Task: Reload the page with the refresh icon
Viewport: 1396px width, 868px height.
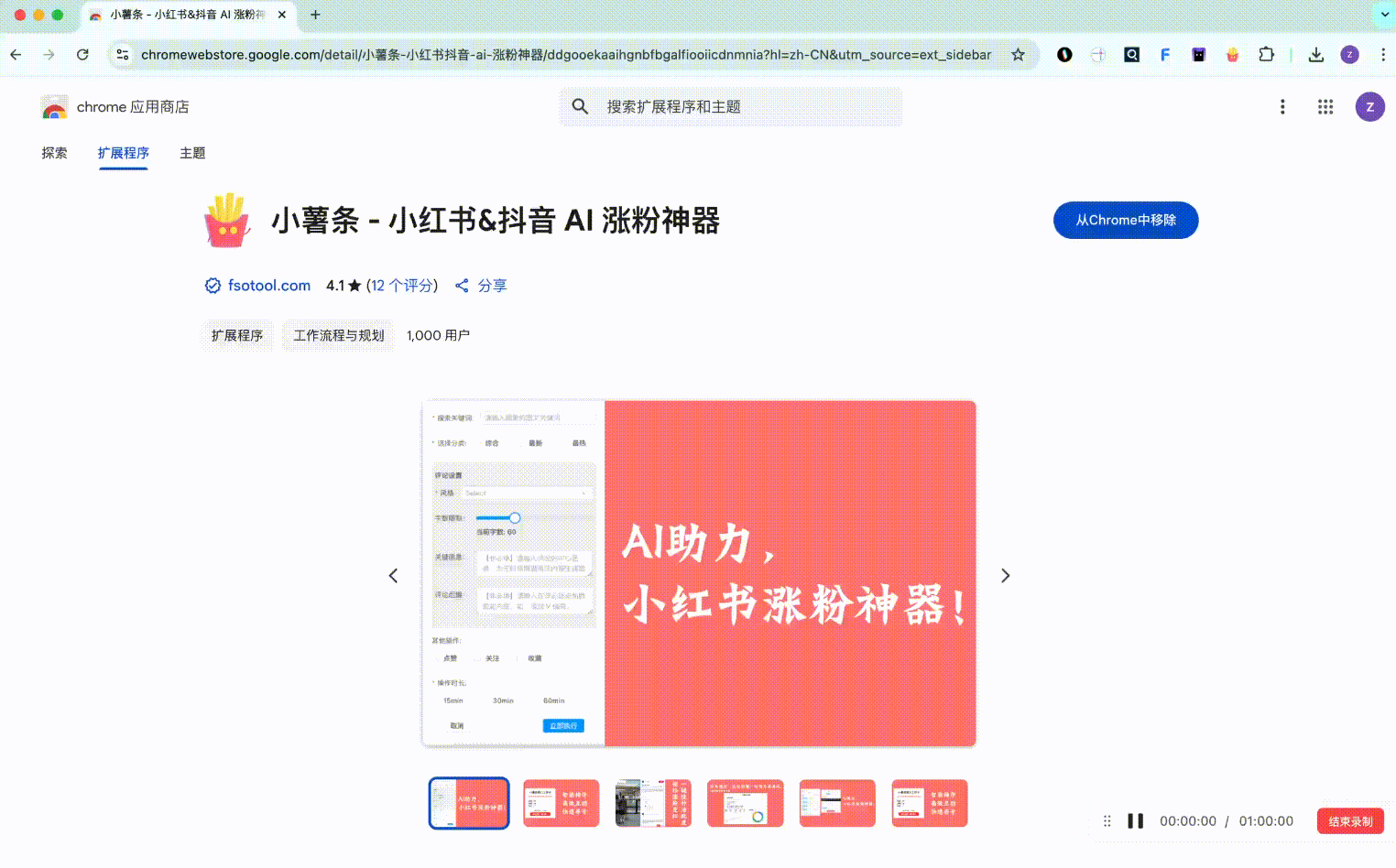Action: click(x=82, y=55)
